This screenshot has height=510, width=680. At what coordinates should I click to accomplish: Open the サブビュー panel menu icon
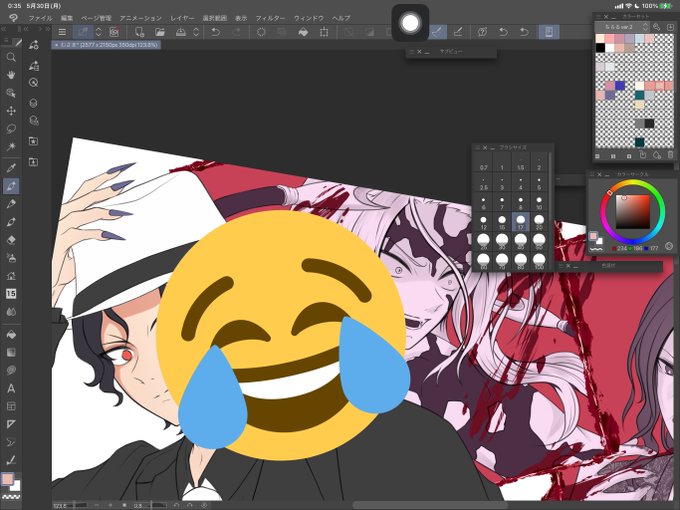[412, 52]
